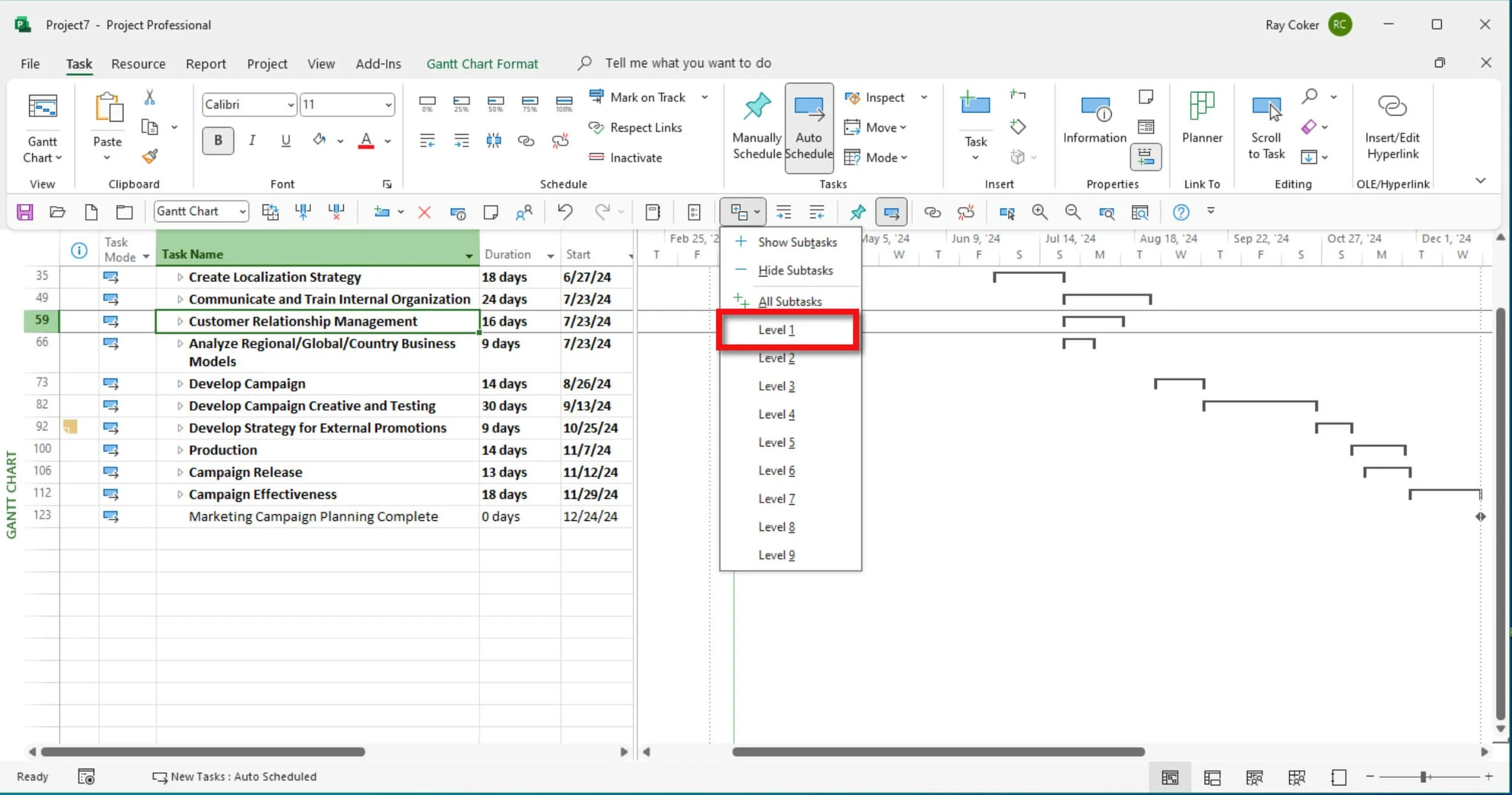Click the red Delete X icon

[425, 212]
